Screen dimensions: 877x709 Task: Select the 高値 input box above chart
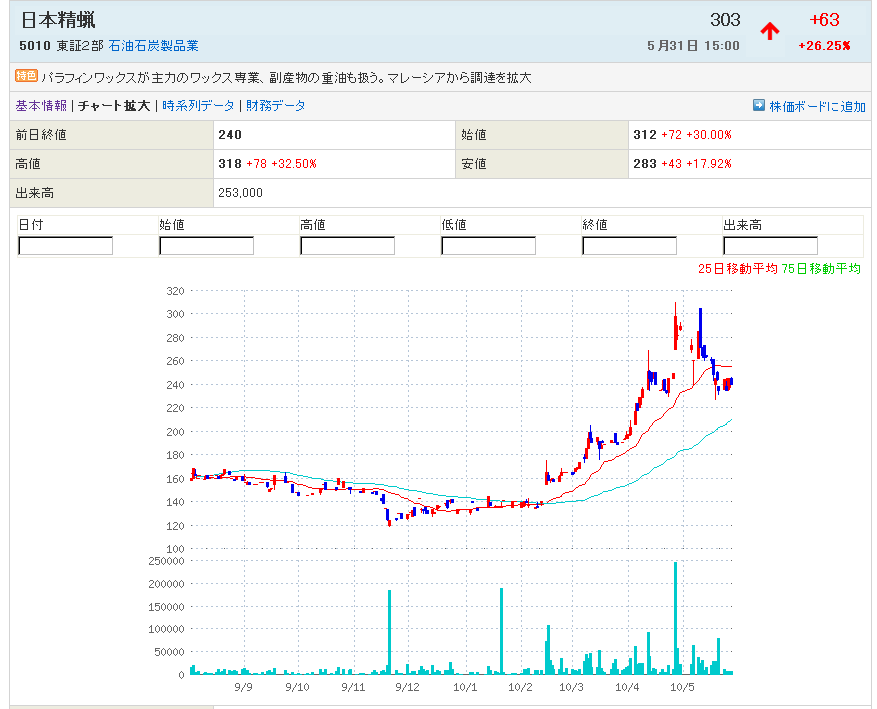point(347,246)
